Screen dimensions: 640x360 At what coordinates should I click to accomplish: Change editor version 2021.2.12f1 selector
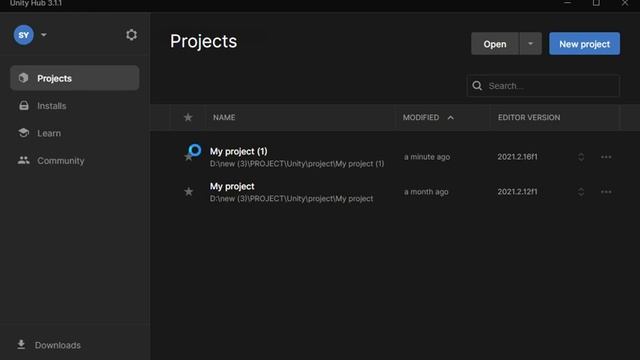581,192
